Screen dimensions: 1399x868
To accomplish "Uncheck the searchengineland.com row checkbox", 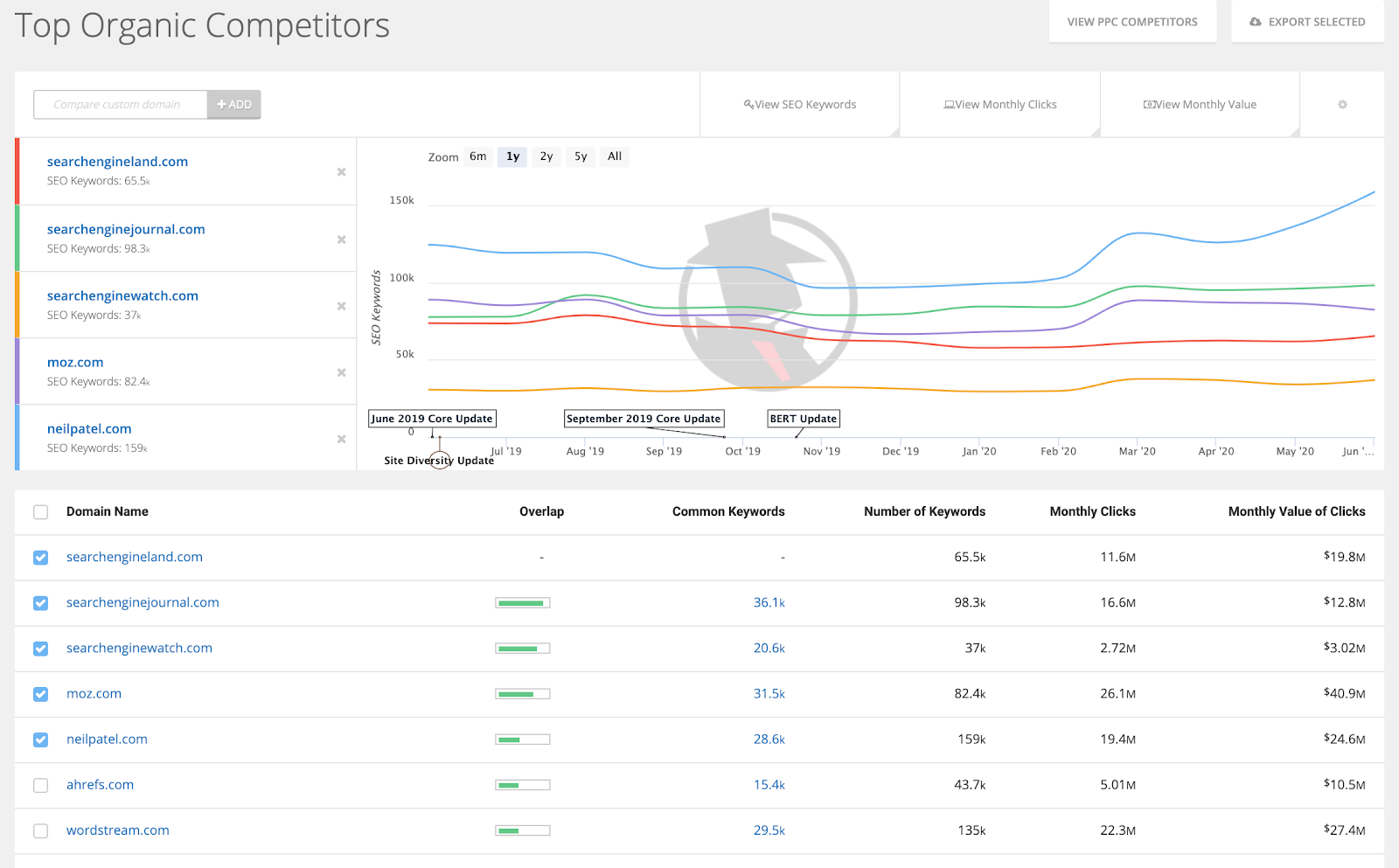I will click(x=41, y=558).
